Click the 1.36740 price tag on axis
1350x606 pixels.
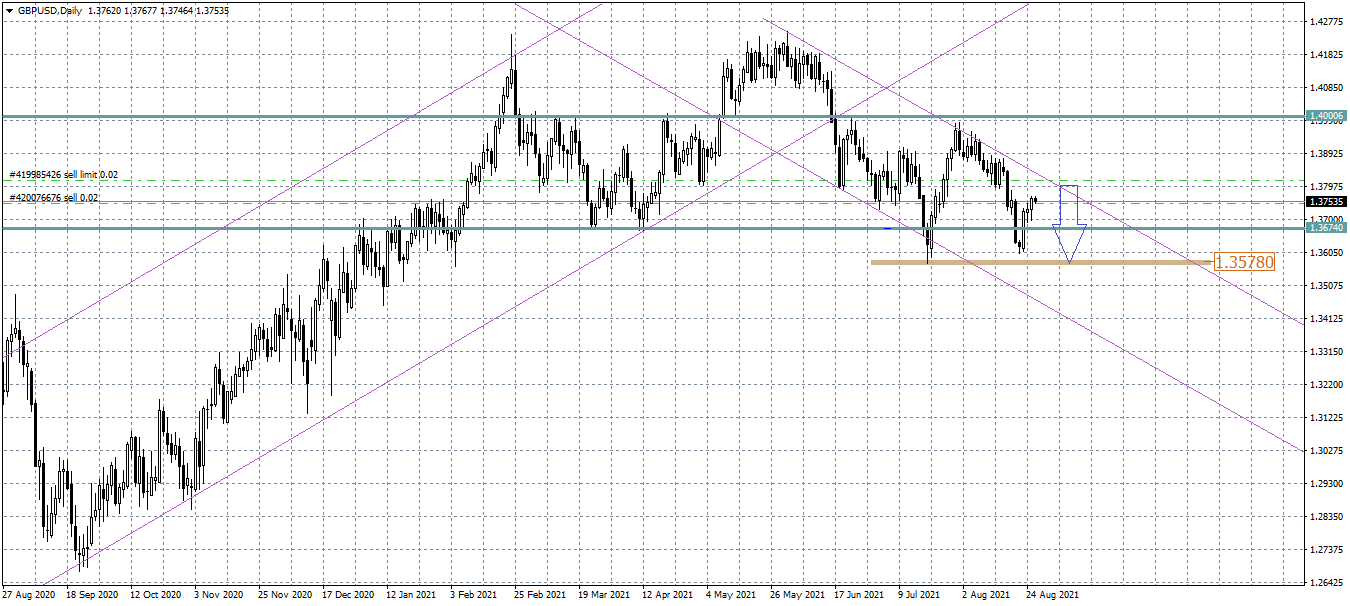click(x=1327, y=228)
